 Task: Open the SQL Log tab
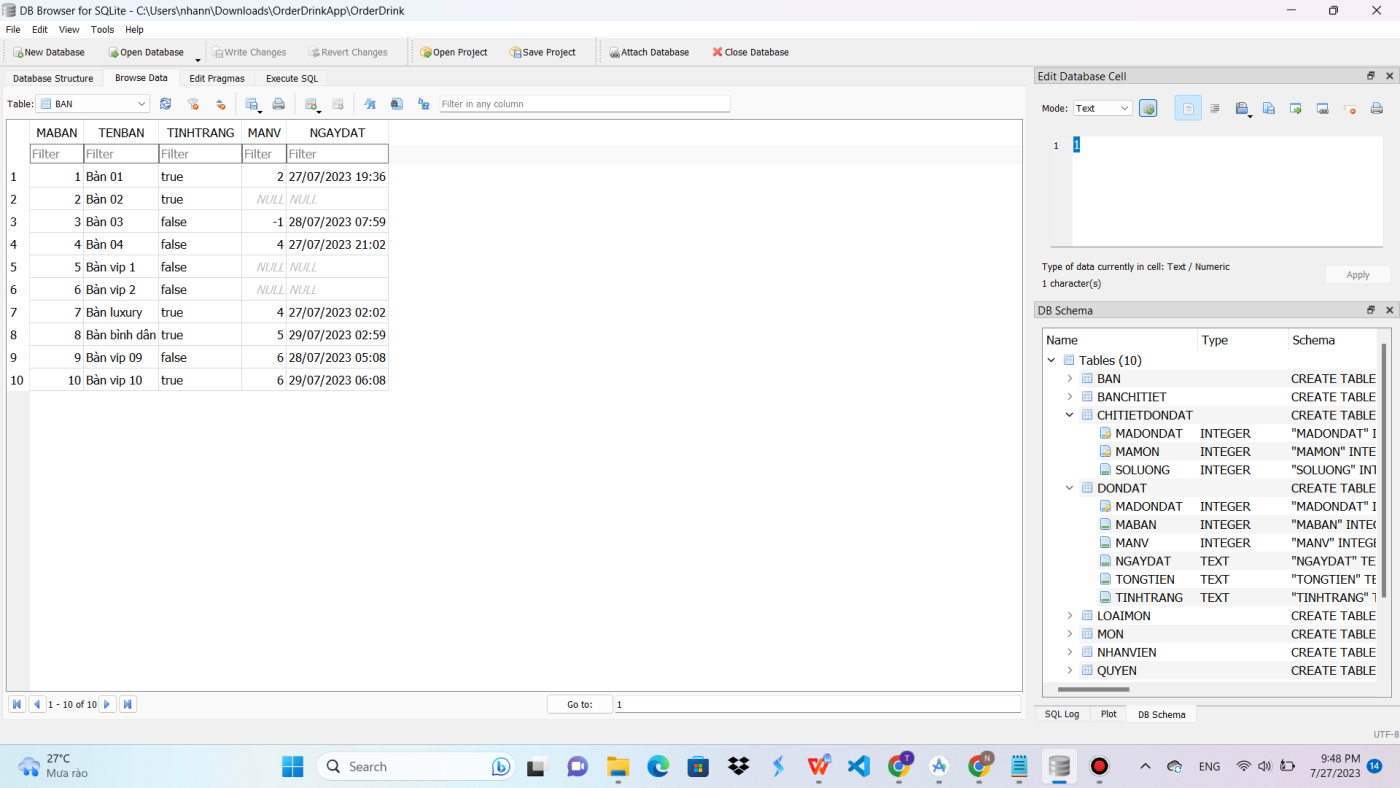(x=1062, y=714)
